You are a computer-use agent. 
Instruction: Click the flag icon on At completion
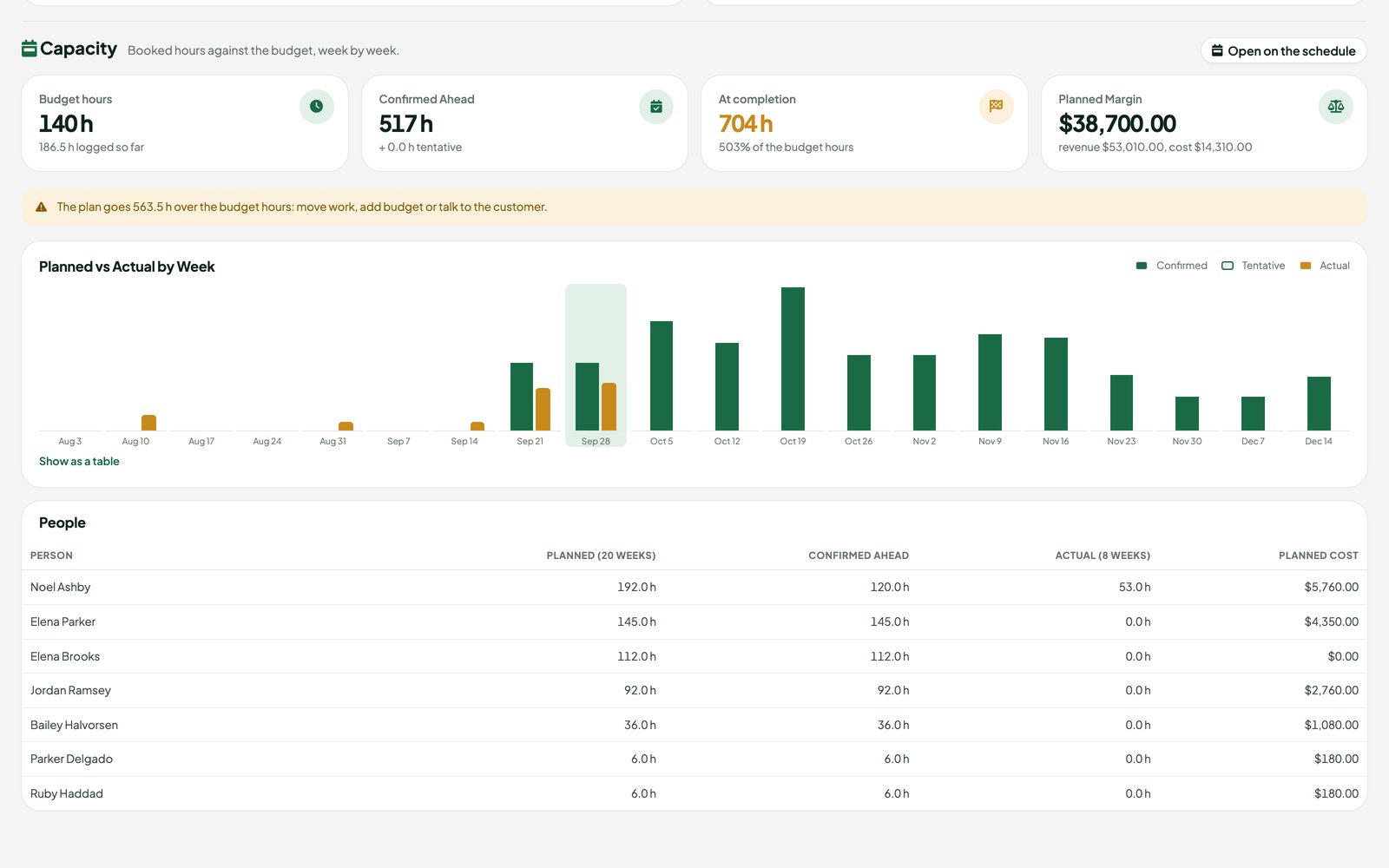pos(996,106)
